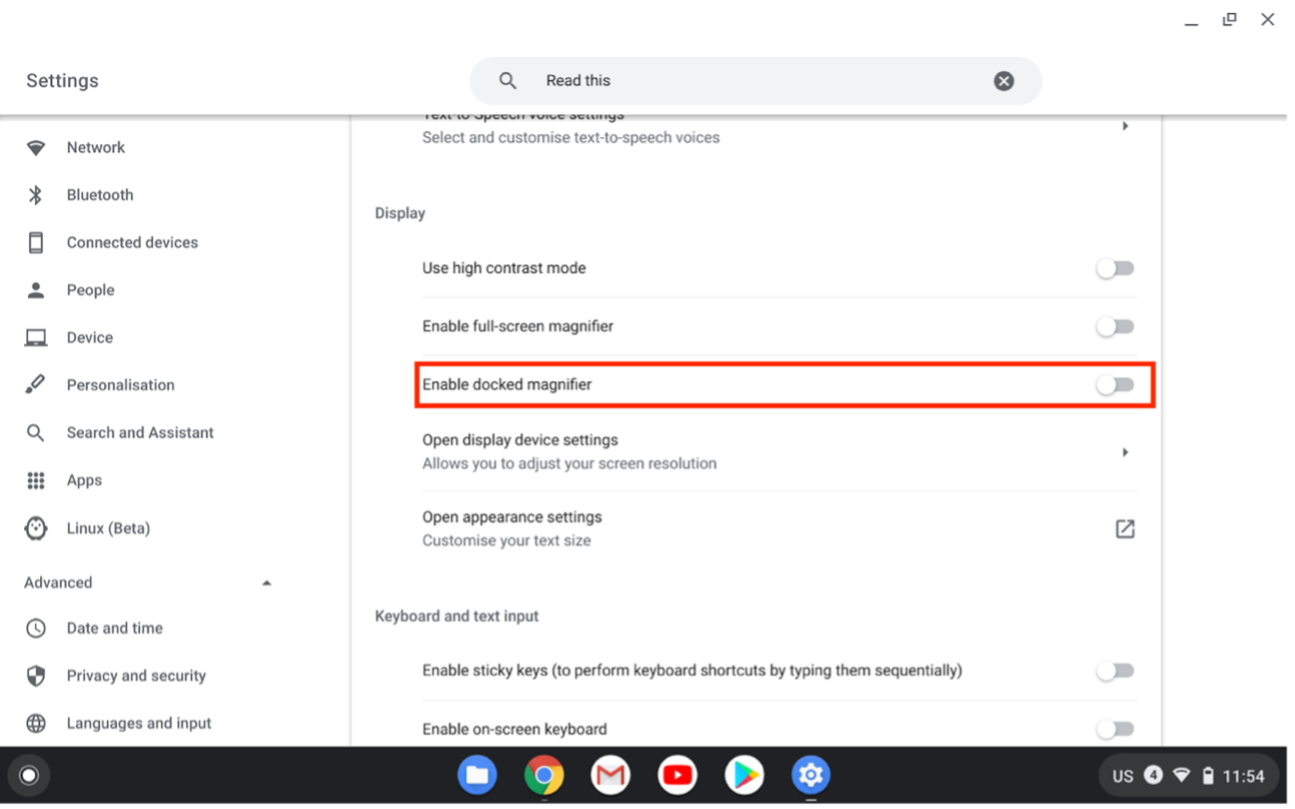
Task: Expand Text-to-Speech voice settings
Action: coord(1124,126)
